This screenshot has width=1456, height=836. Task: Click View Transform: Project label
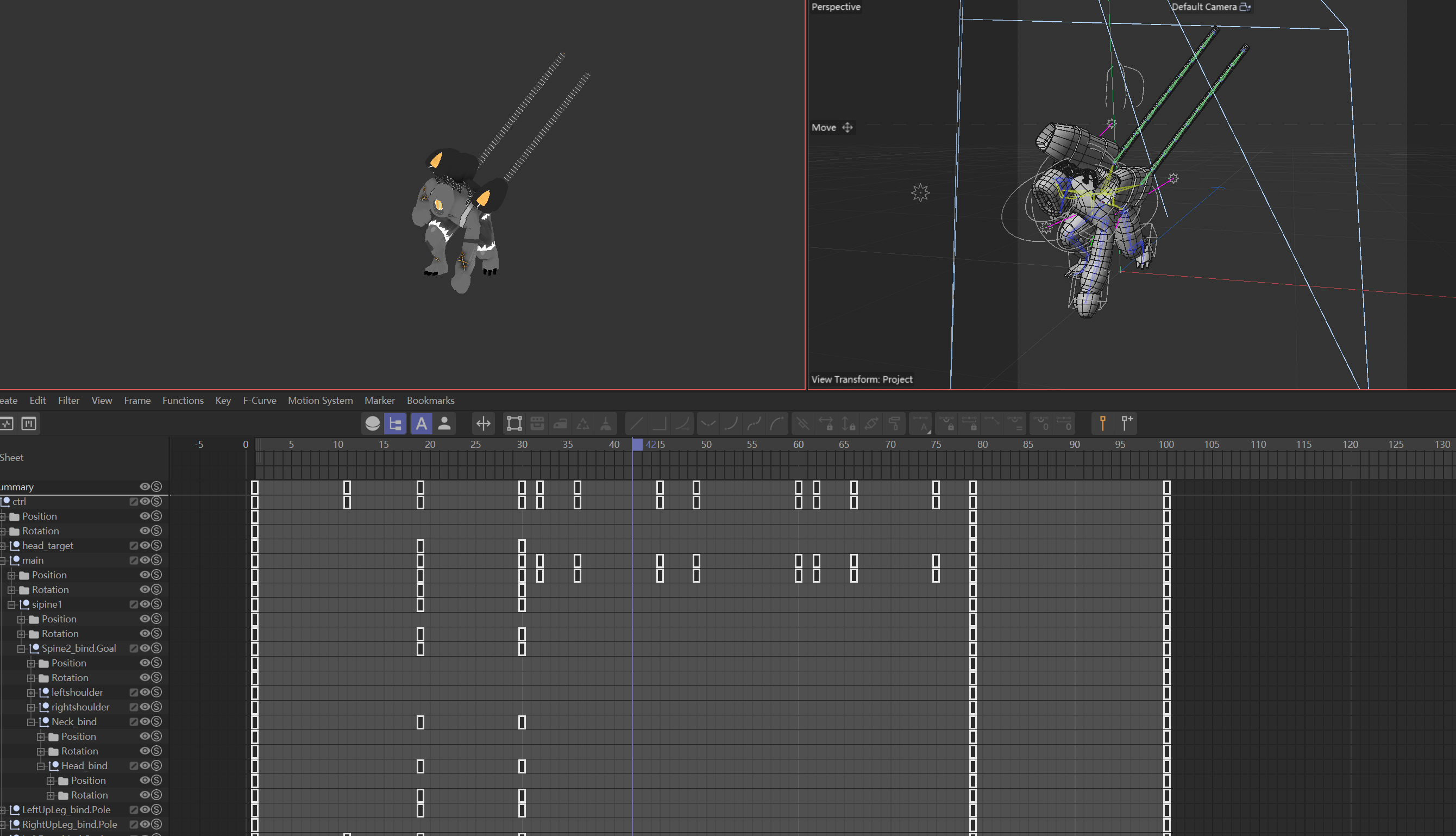click(x=862, y=379)
